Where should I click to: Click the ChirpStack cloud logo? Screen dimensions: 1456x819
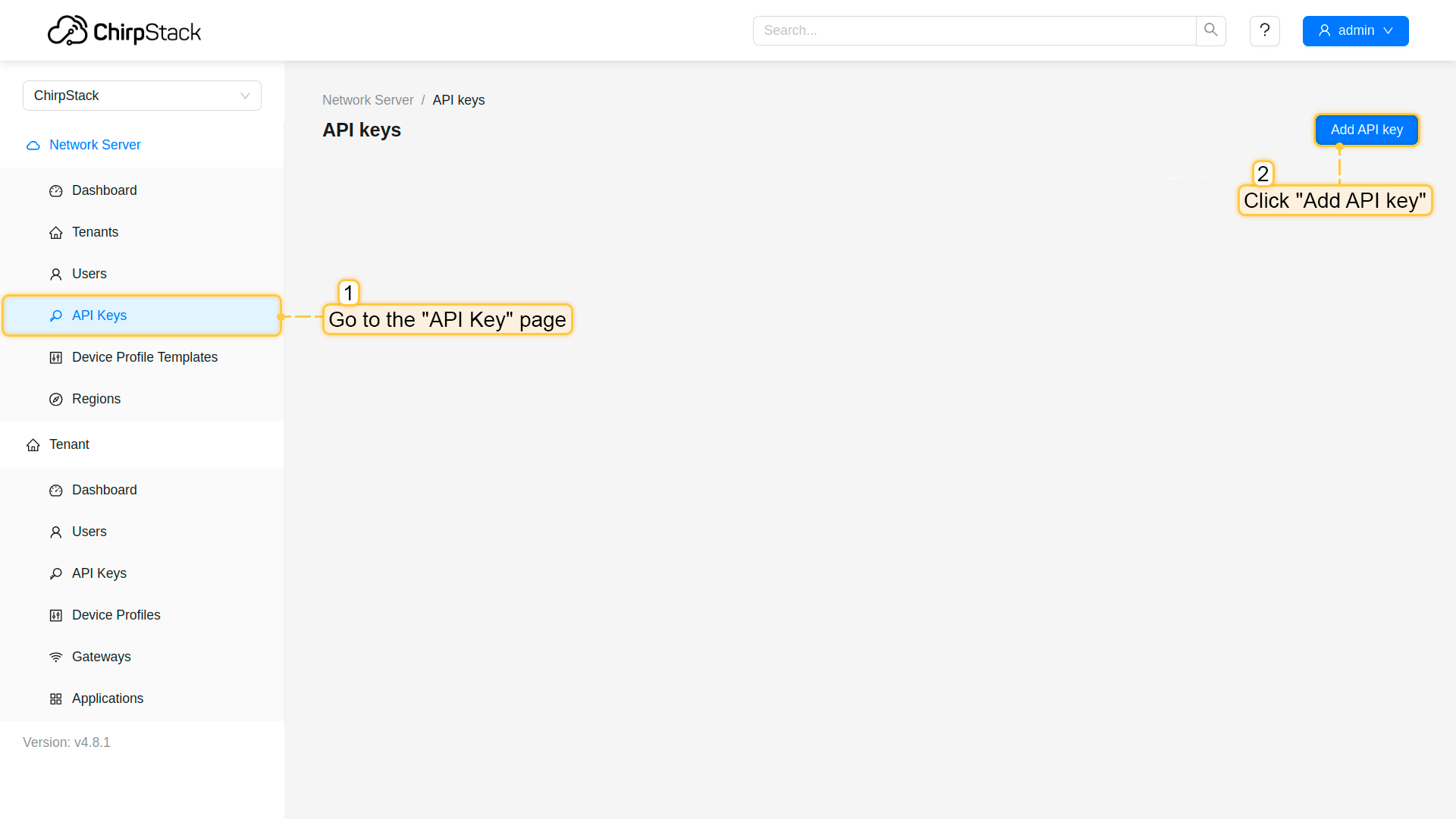[x=68, y=31]
